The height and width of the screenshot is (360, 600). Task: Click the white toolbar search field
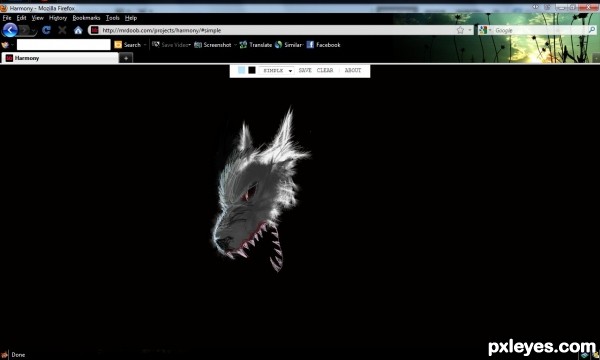point(64,45)
